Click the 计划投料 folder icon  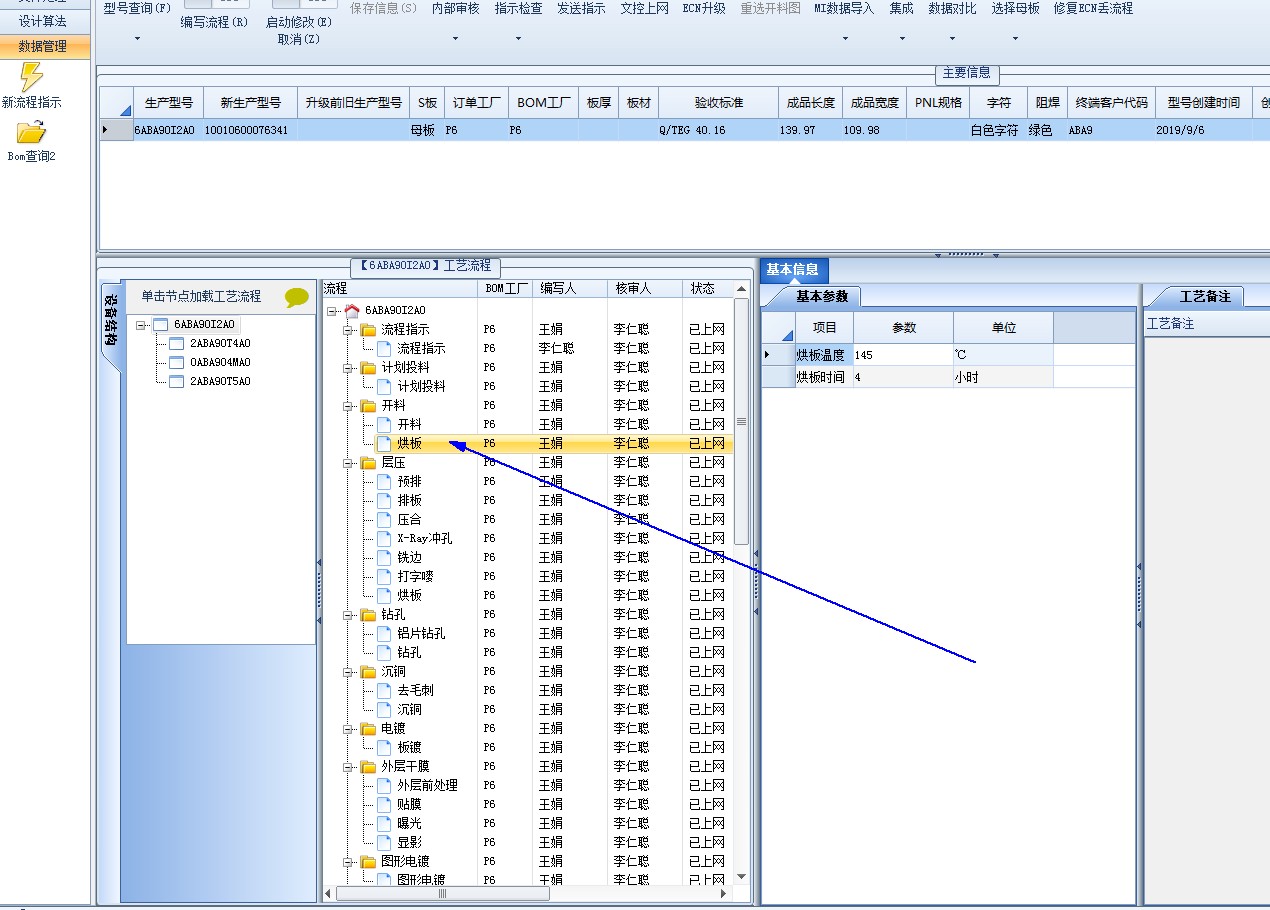369,368
